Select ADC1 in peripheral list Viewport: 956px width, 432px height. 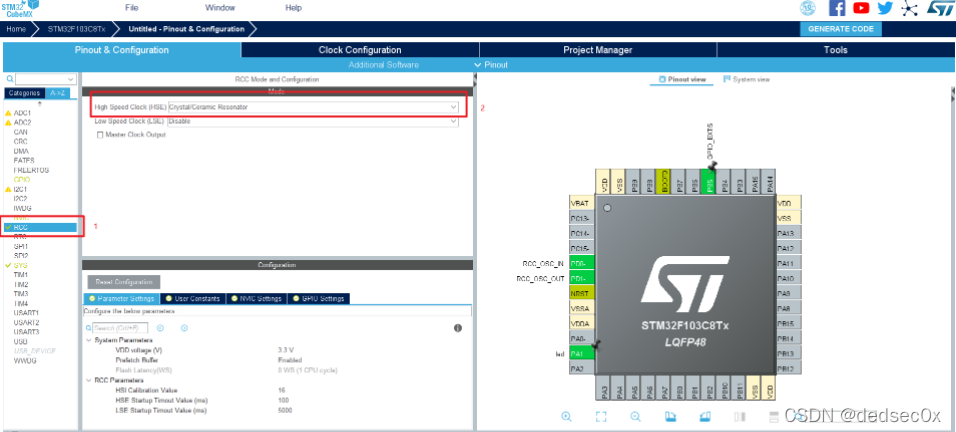coord(22,113)
